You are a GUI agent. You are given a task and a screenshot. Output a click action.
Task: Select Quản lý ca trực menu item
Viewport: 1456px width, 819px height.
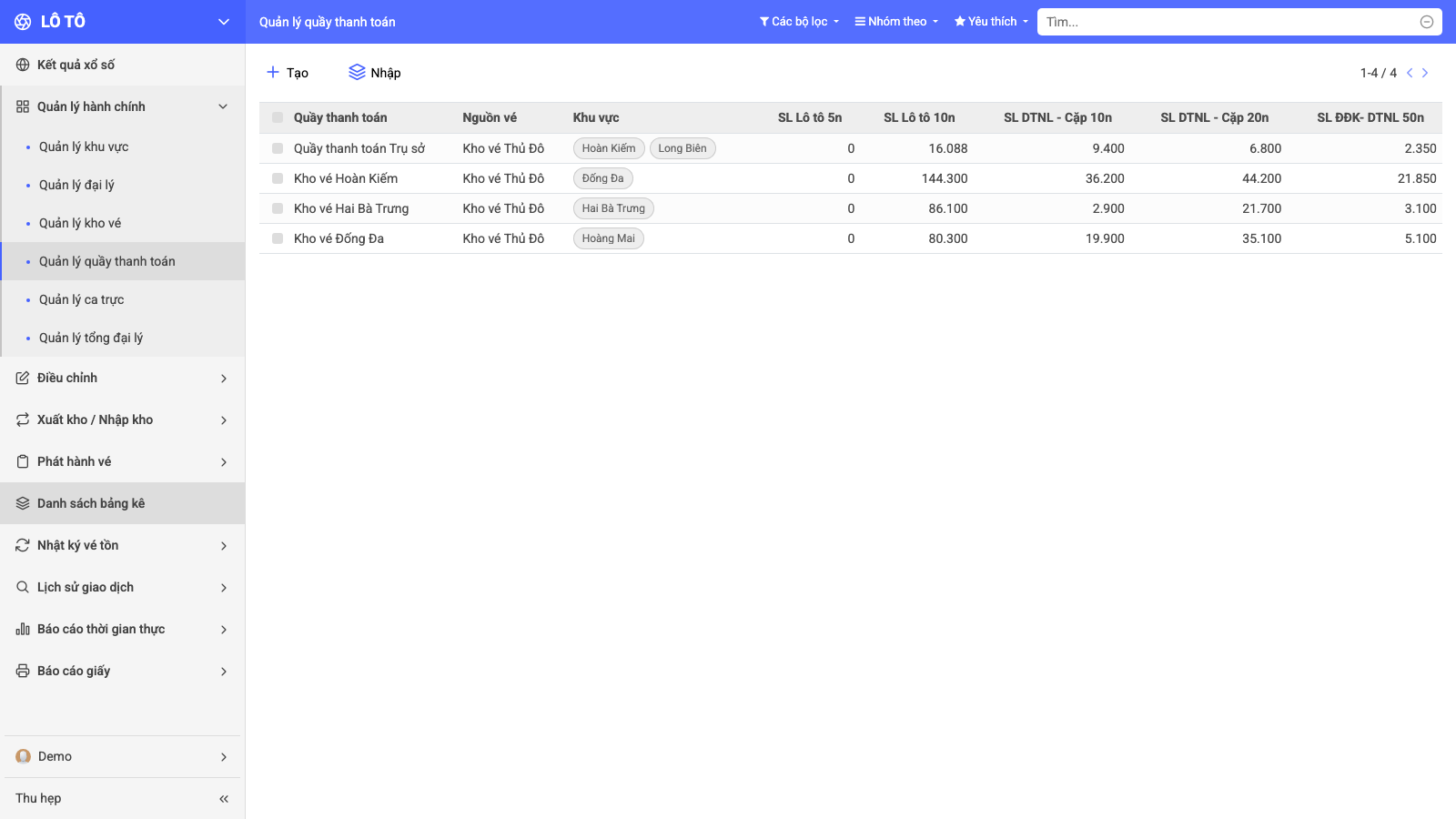pos(123,299)
